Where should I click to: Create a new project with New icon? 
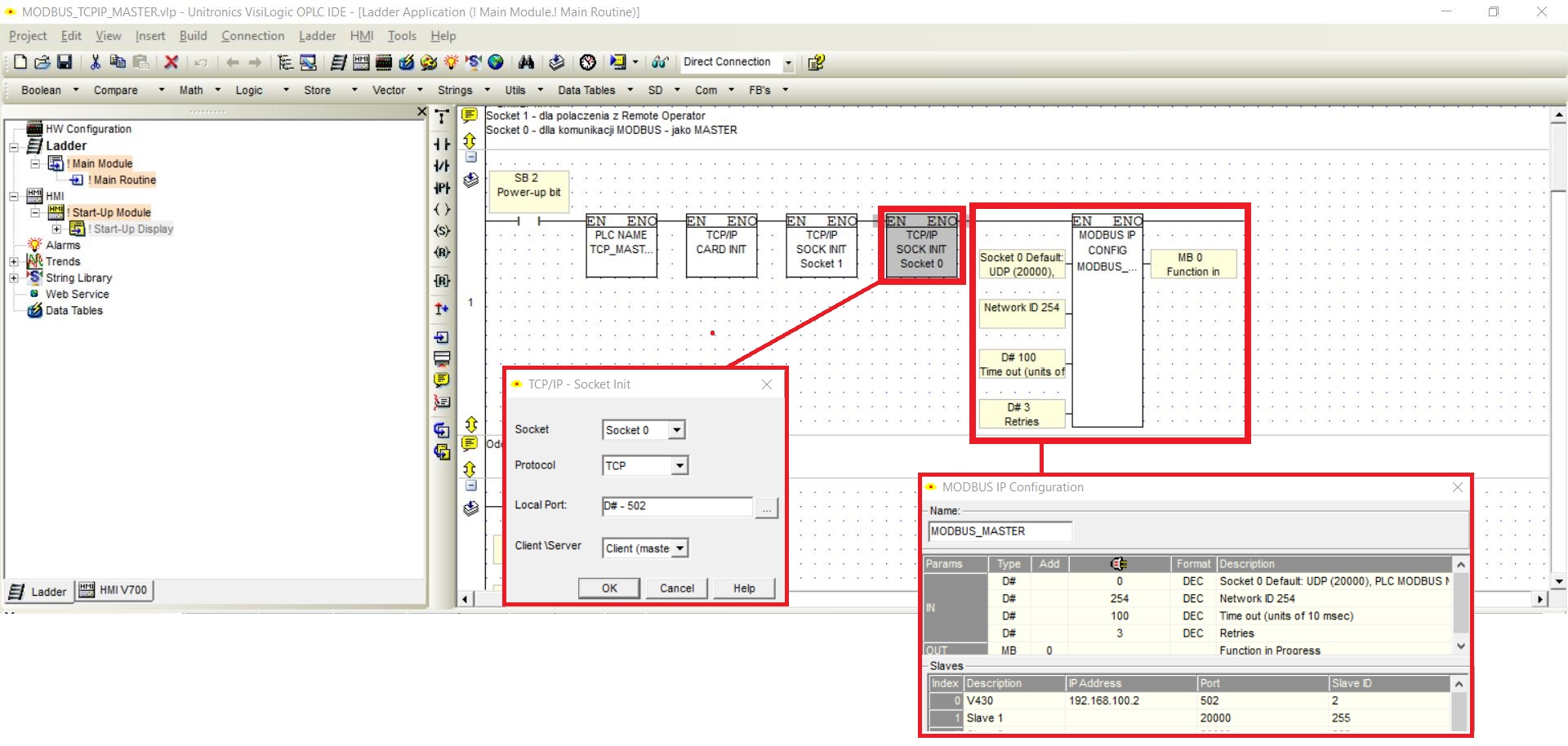(x=20, y=62)
